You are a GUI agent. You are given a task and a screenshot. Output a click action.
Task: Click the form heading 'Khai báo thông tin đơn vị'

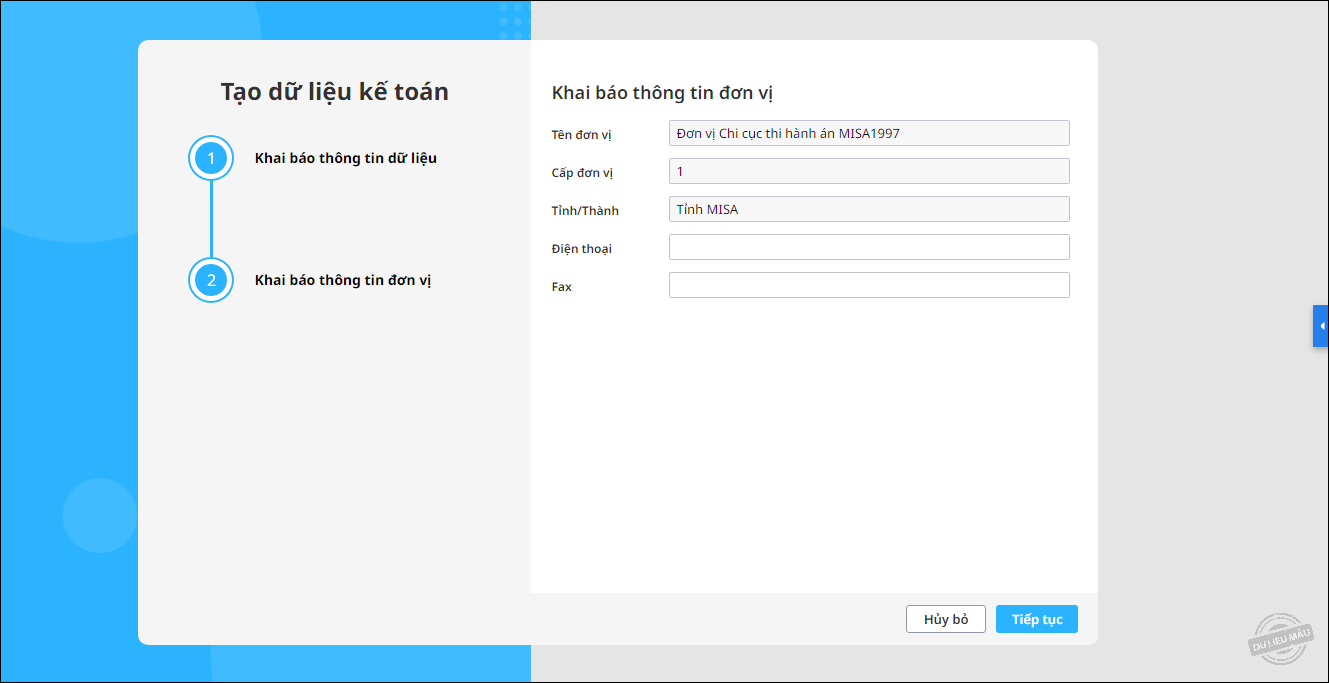tap(663, 93)
